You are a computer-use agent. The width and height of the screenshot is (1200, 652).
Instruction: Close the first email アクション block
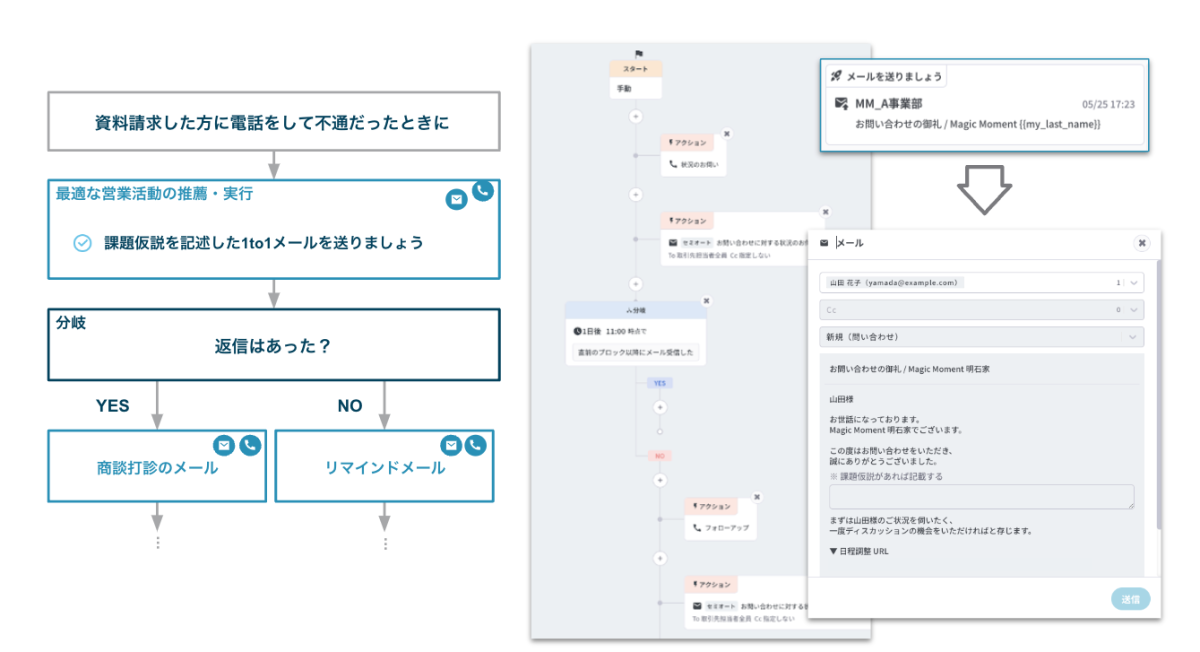[x=825, y=211]
